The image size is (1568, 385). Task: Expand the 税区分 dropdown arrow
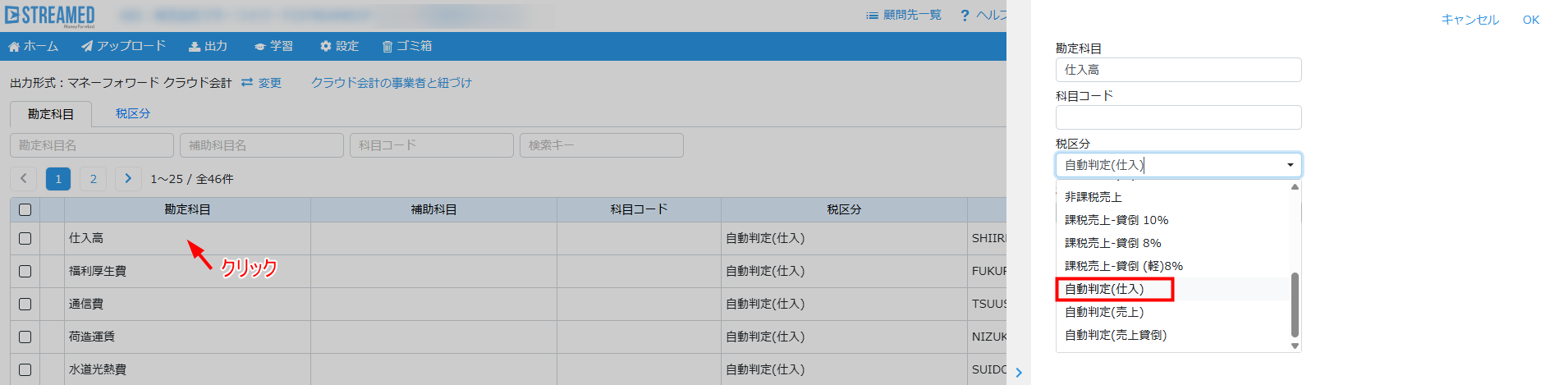tap(1290, 165)
